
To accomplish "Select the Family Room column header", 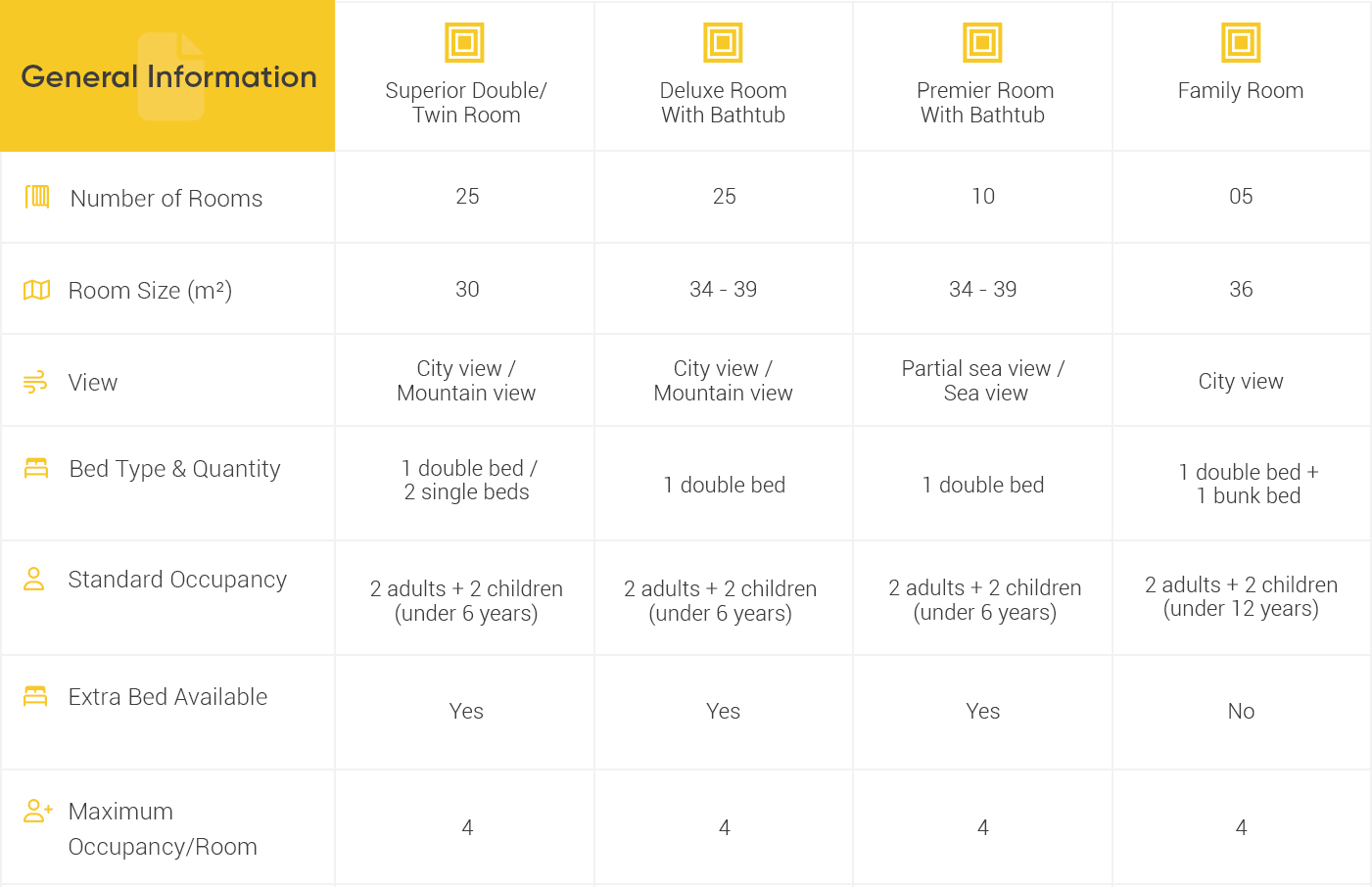I will click(x=1241, y=91).
